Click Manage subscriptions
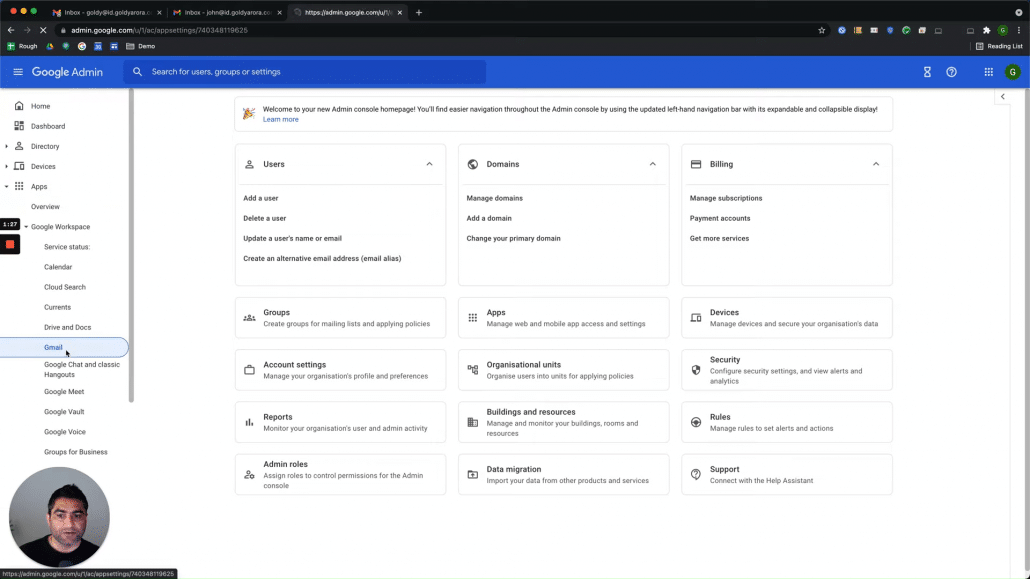This screenshot has height=579, width=1030. (x=726, y=198)
